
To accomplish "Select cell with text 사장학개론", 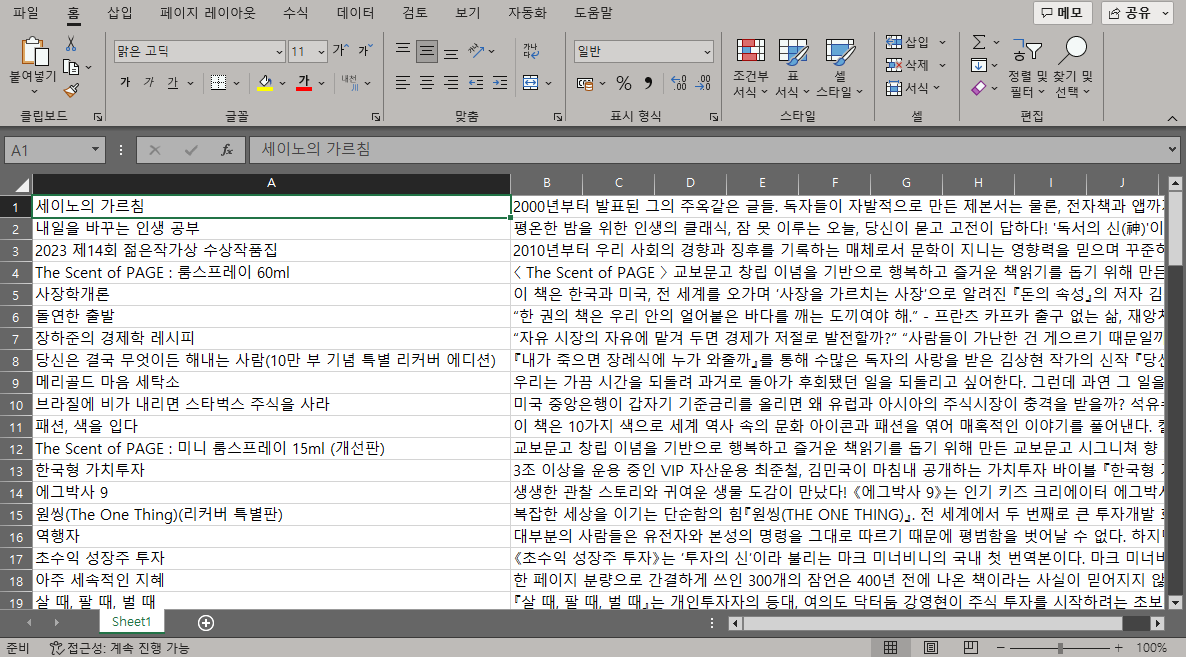I will [x=271, y=293].
